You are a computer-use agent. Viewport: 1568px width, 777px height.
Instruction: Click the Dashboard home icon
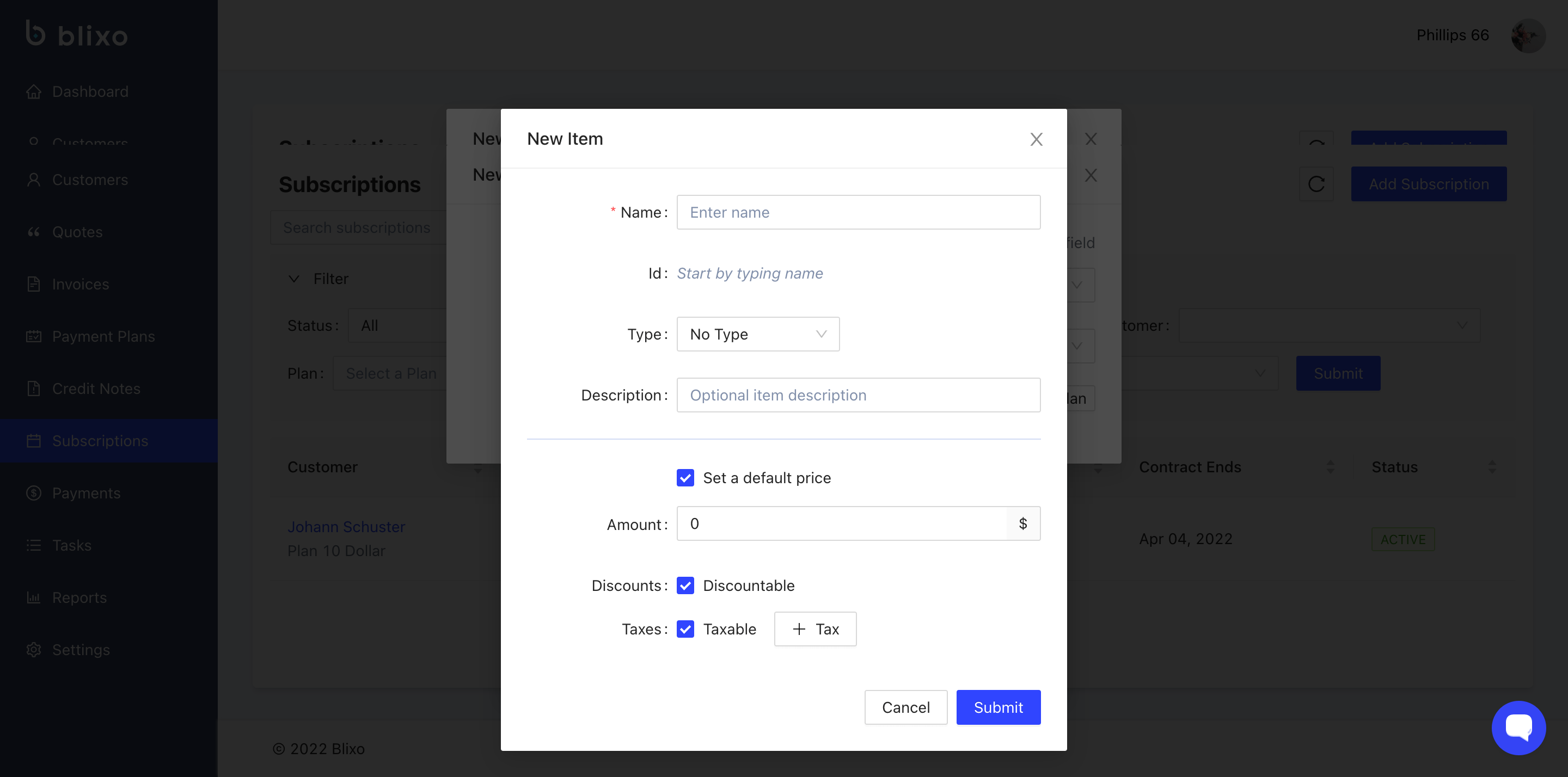pos(34,92)
